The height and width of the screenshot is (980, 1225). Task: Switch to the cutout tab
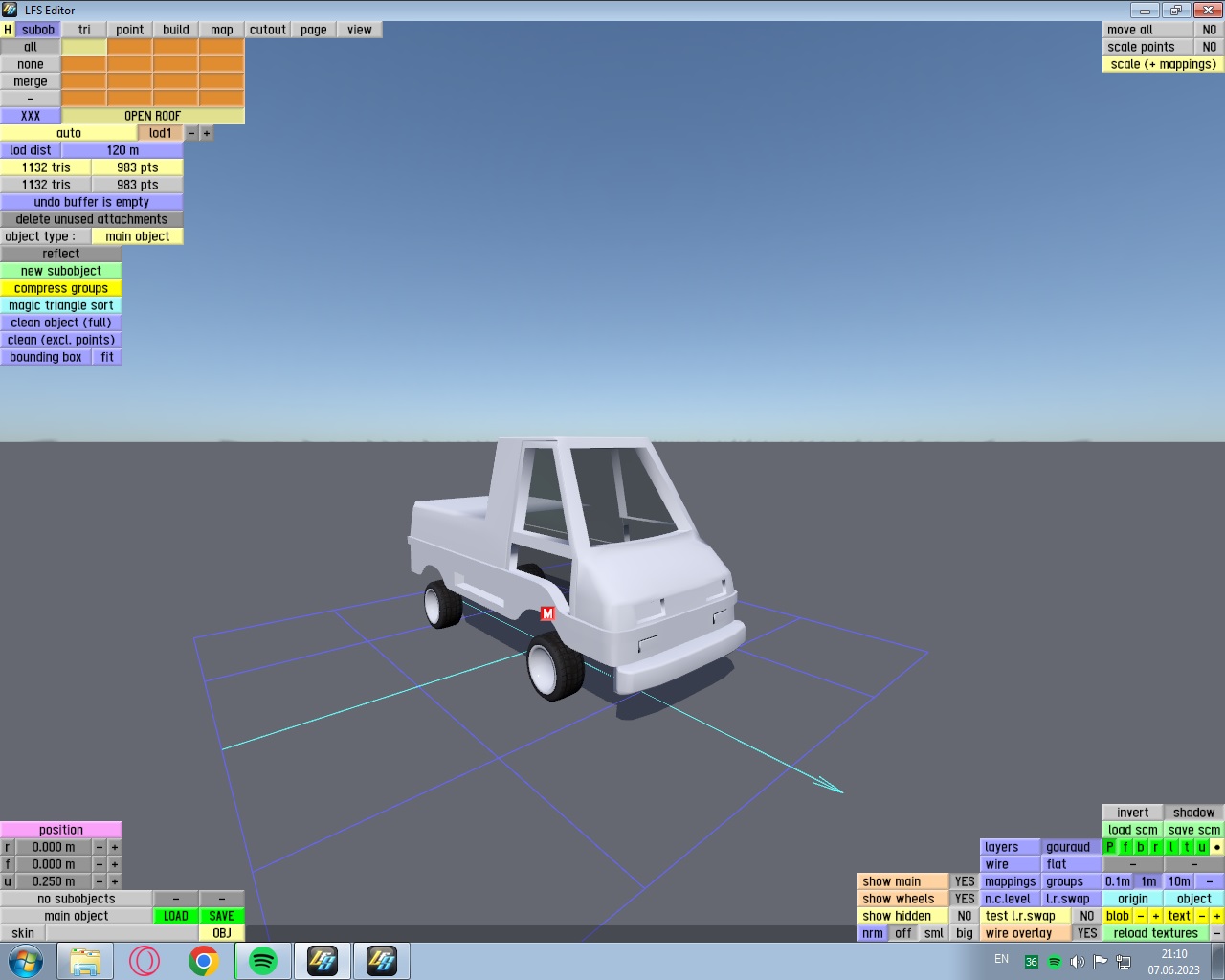[268, 30]
